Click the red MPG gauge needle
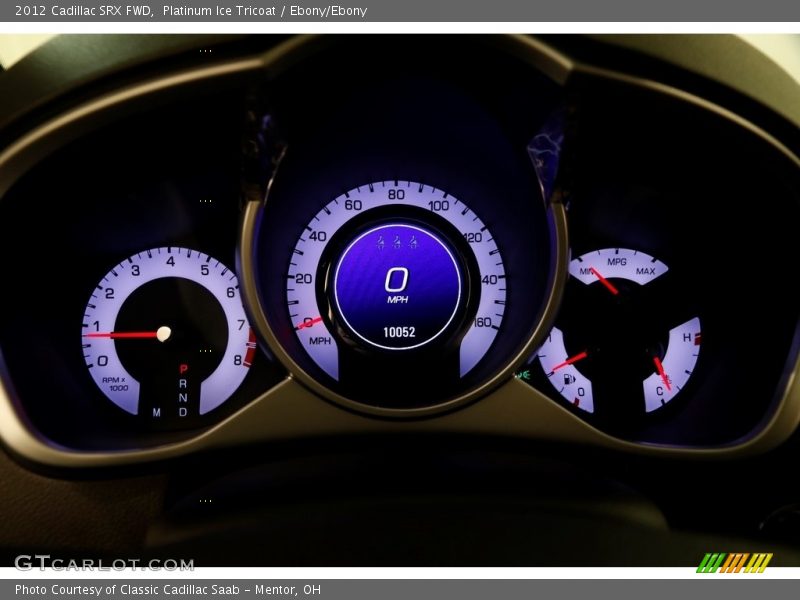The image size is (800, 600). tap(604, 281)
